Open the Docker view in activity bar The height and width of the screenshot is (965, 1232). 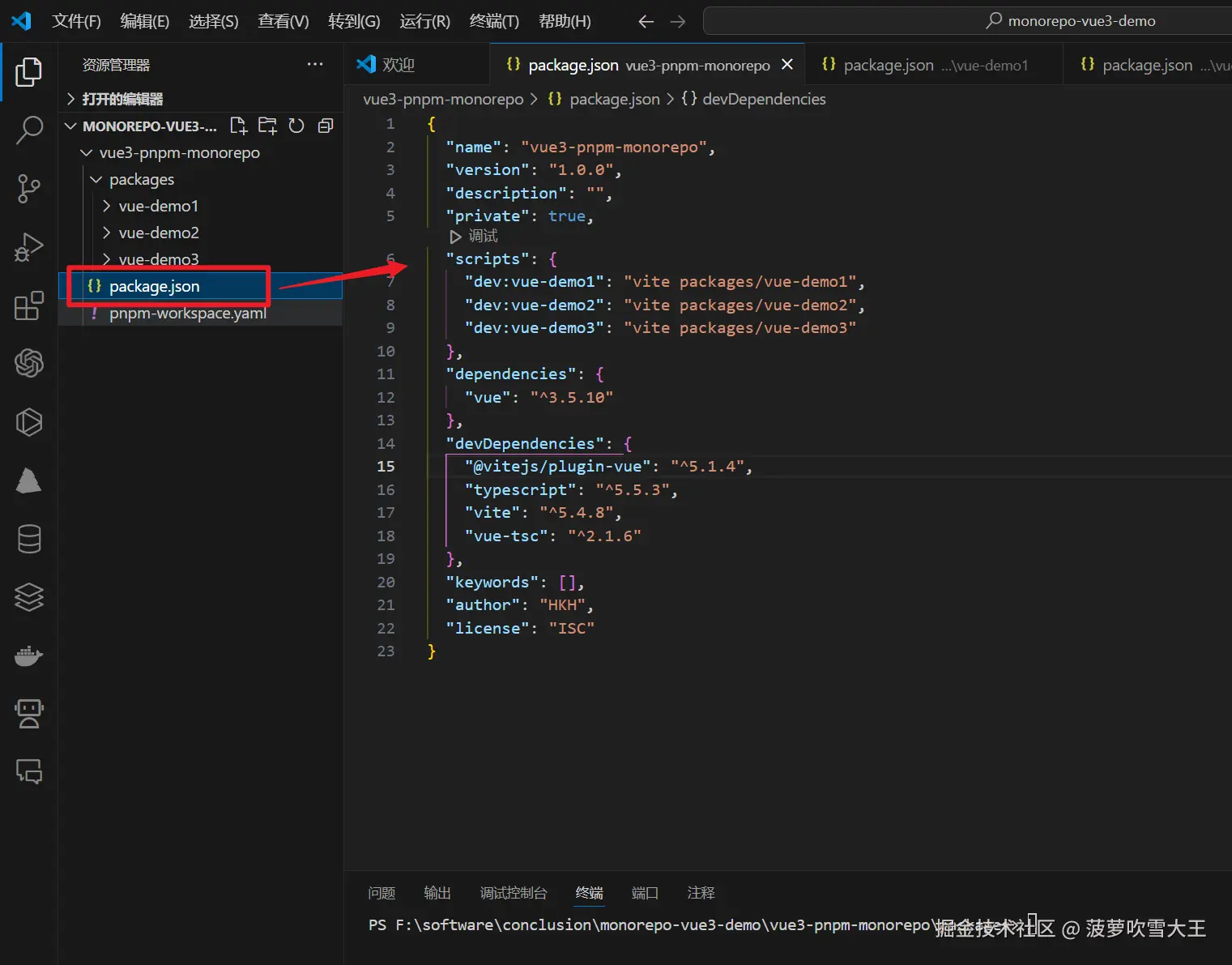(29, 655)
